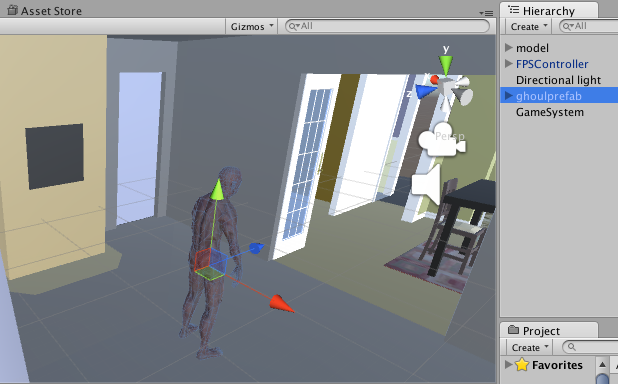Image resolution: width=618 pixels, height=384 pixels.
Task: Switch to the Asset Store tab
Action: coord(45,11)
